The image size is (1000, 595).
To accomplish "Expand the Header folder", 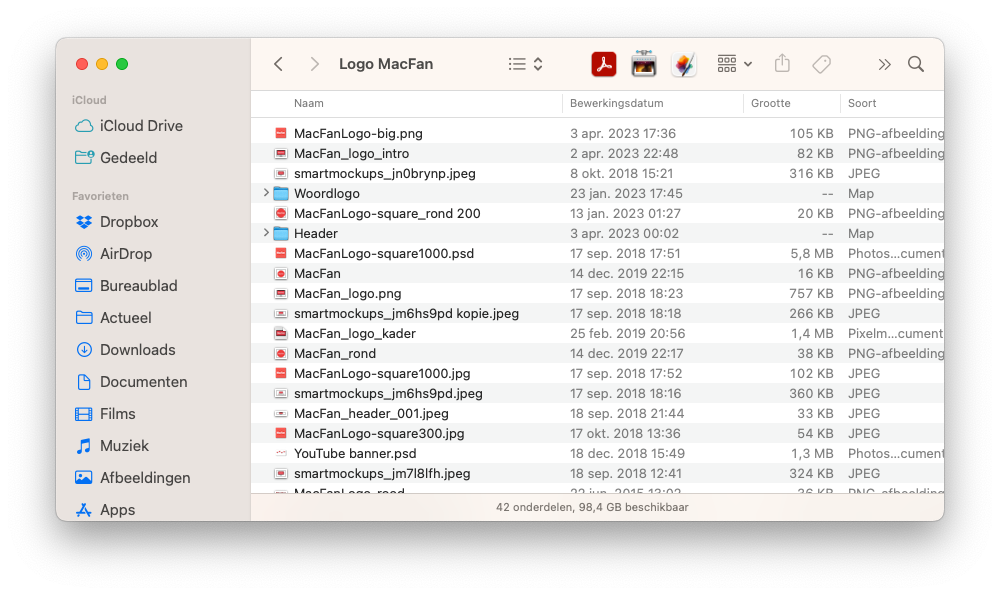I will (x=265, y=233).
